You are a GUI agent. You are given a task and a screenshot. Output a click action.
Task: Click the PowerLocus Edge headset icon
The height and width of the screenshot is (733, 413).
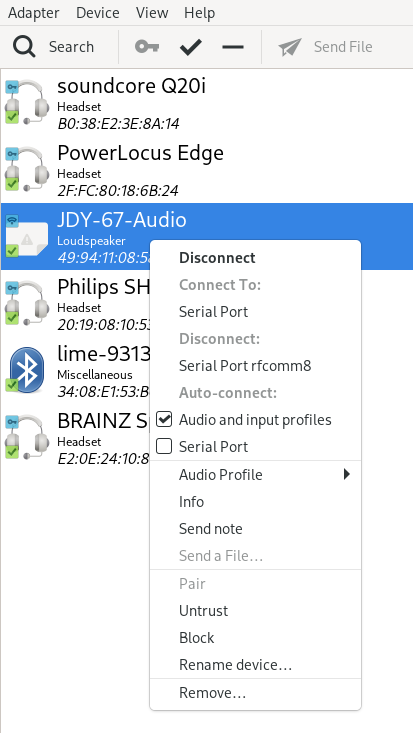coord(27,169)
